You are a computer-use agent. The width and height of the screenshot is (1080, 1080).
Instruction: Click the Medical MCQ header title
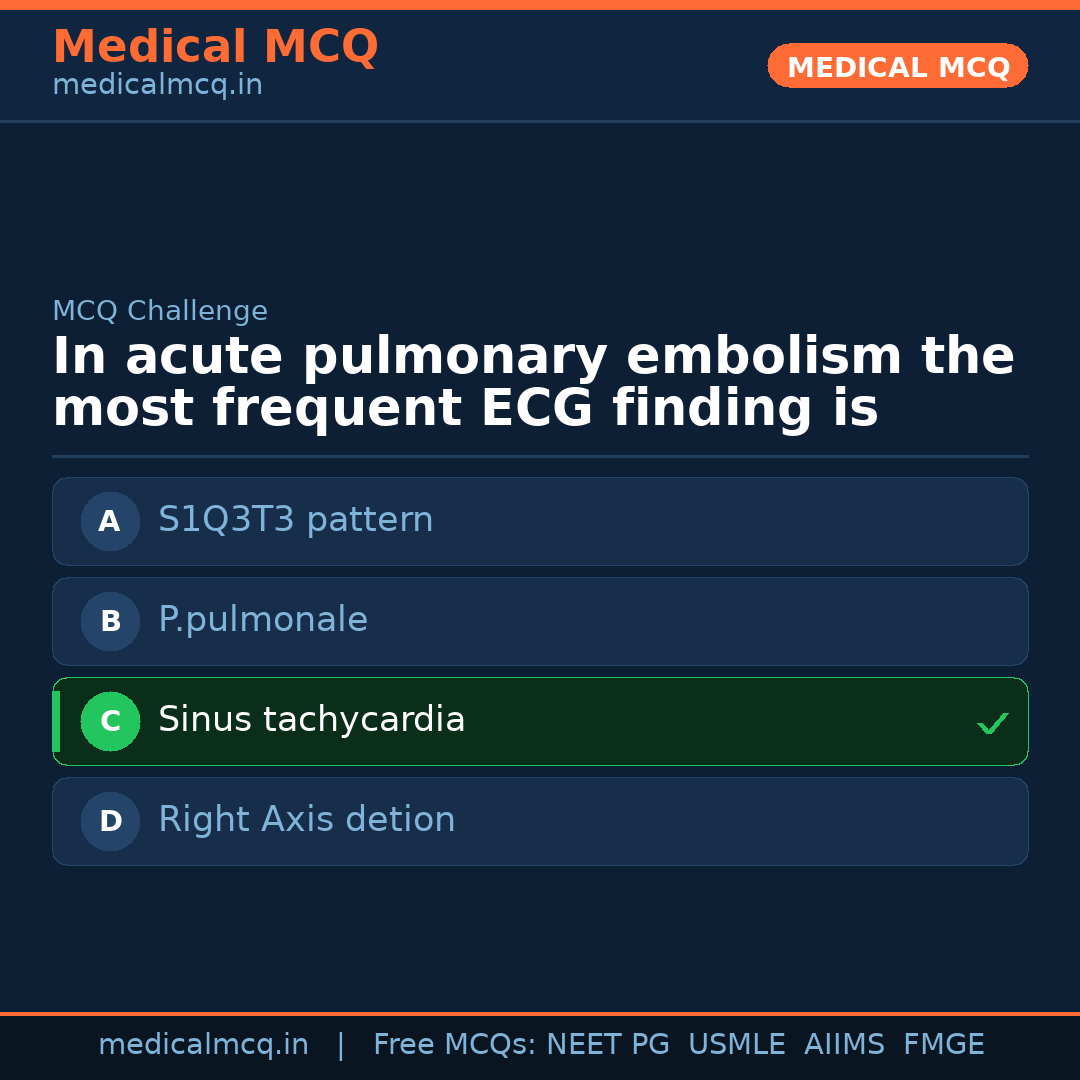pos(215,47)
